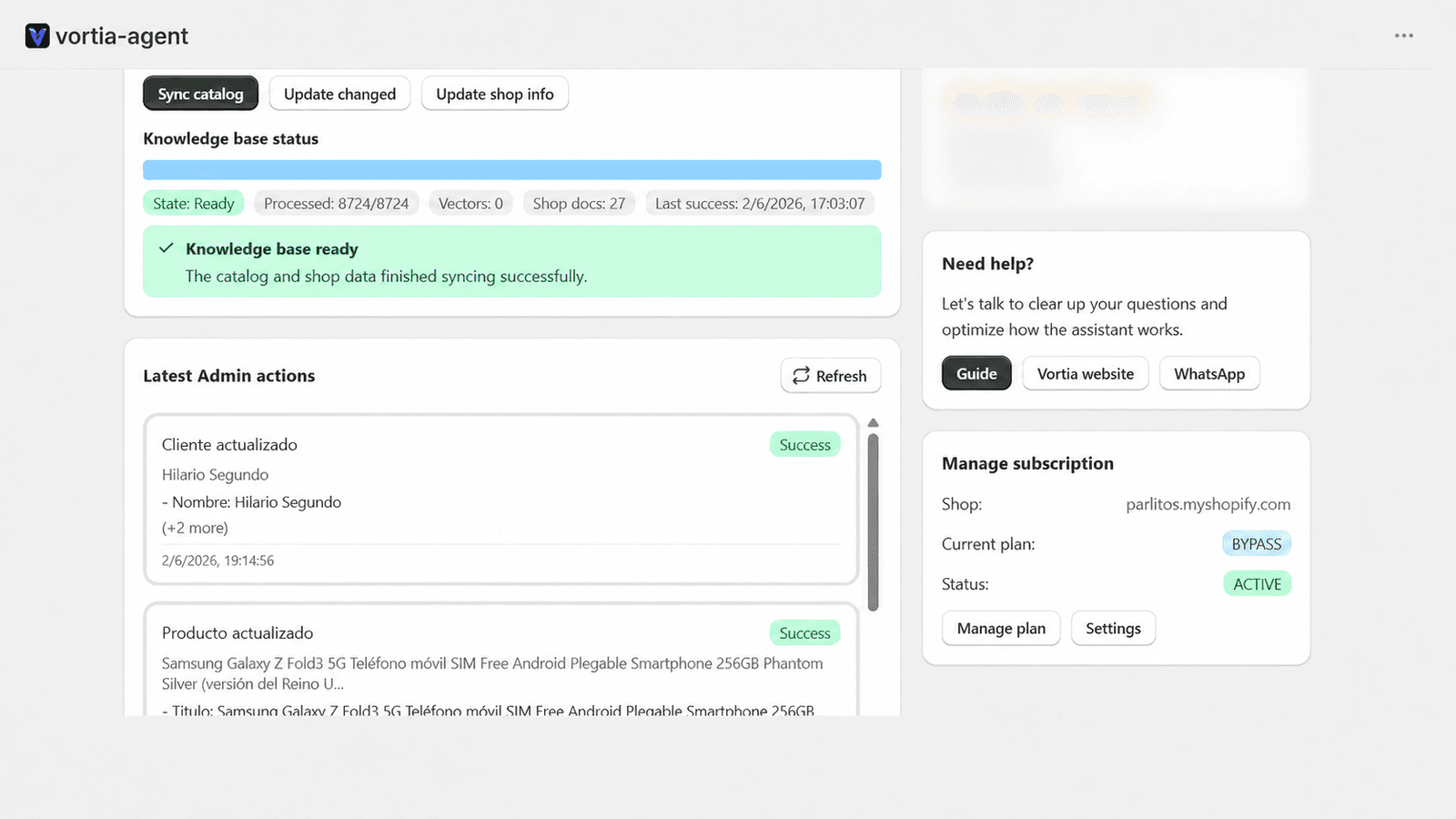Click Update shop info
Image resolution: width=1456 pixels, height=819 pixels.
(x=495, y=94)
